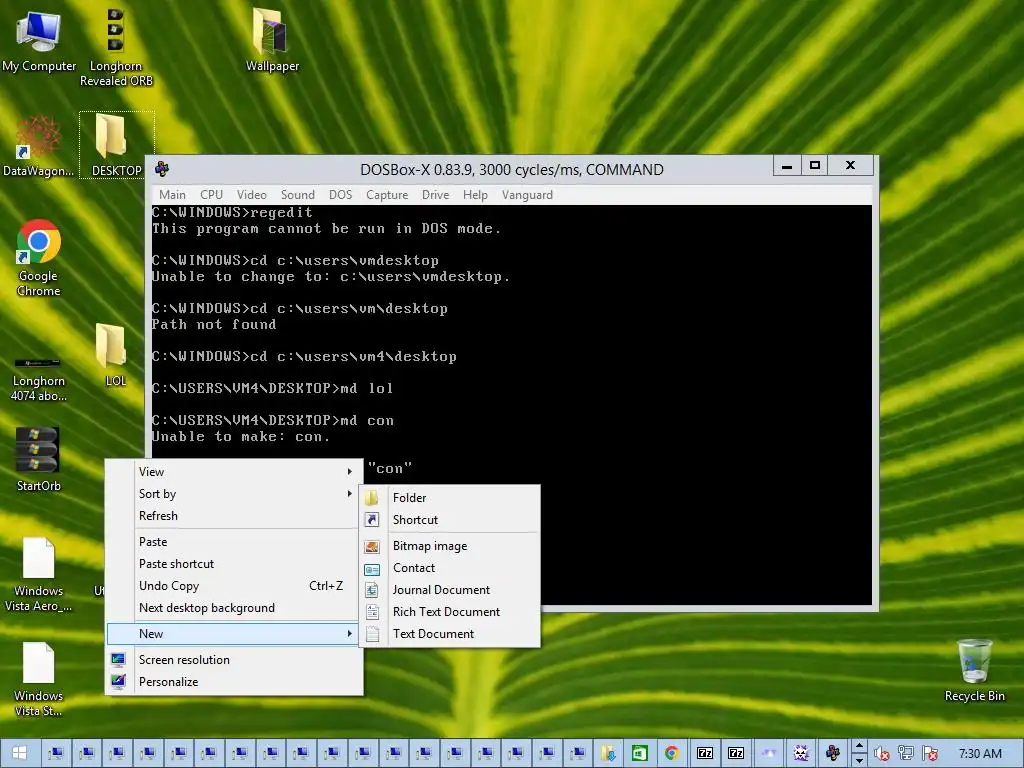Select the Windows Vista St... file icon
Screen dimensions: 1024x768
pyautogui.click(x=39, y=680)
